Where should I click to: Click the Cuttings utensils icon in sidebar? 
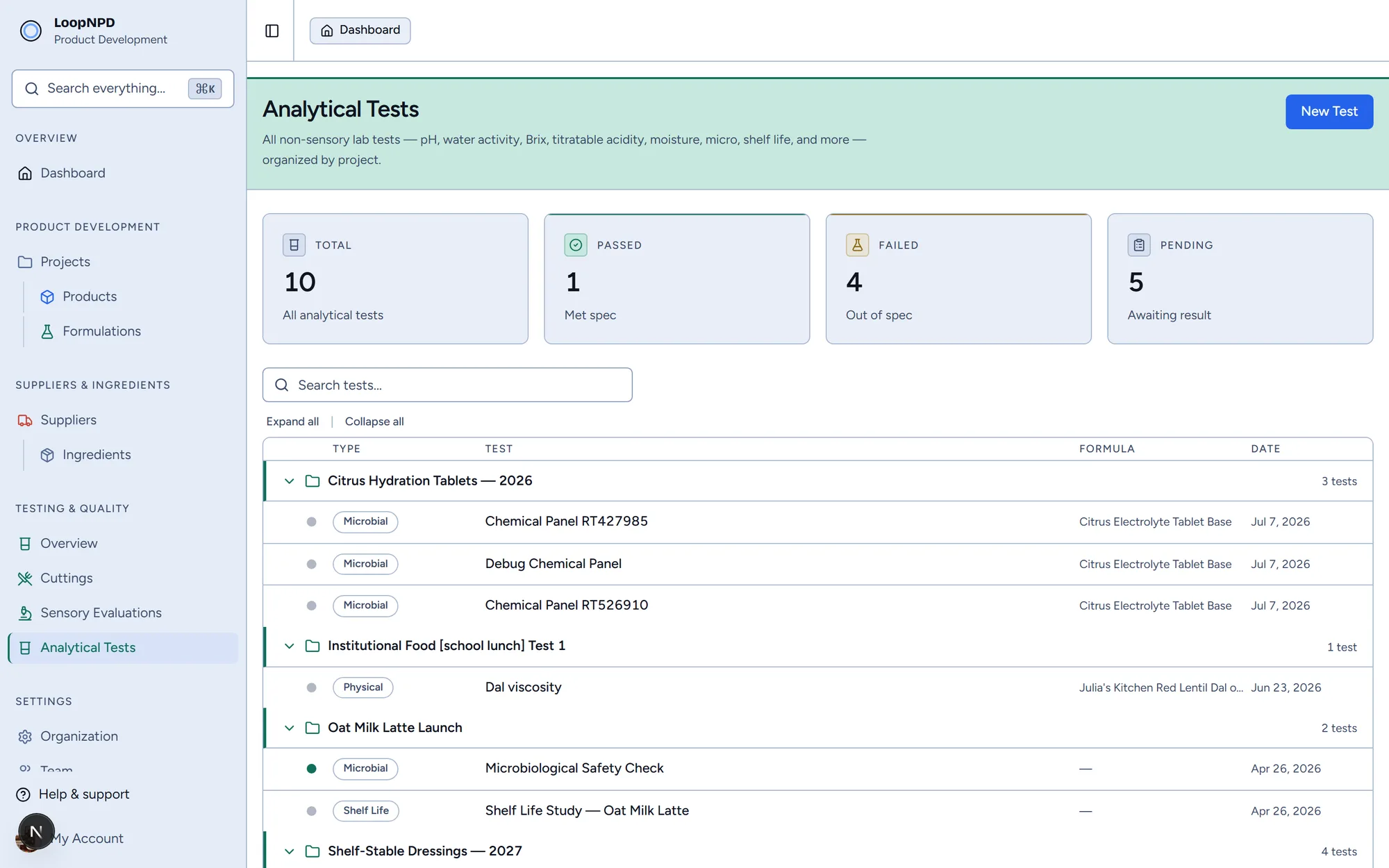coord(25,578)
